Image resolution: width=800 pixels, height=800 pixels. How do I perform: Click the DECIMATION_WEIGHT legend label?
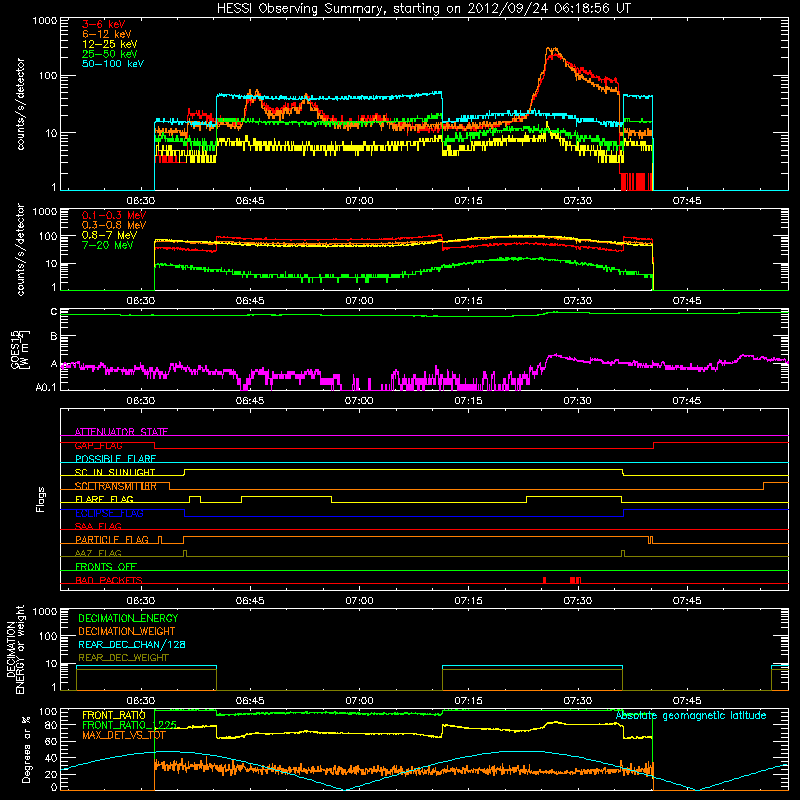127,631
